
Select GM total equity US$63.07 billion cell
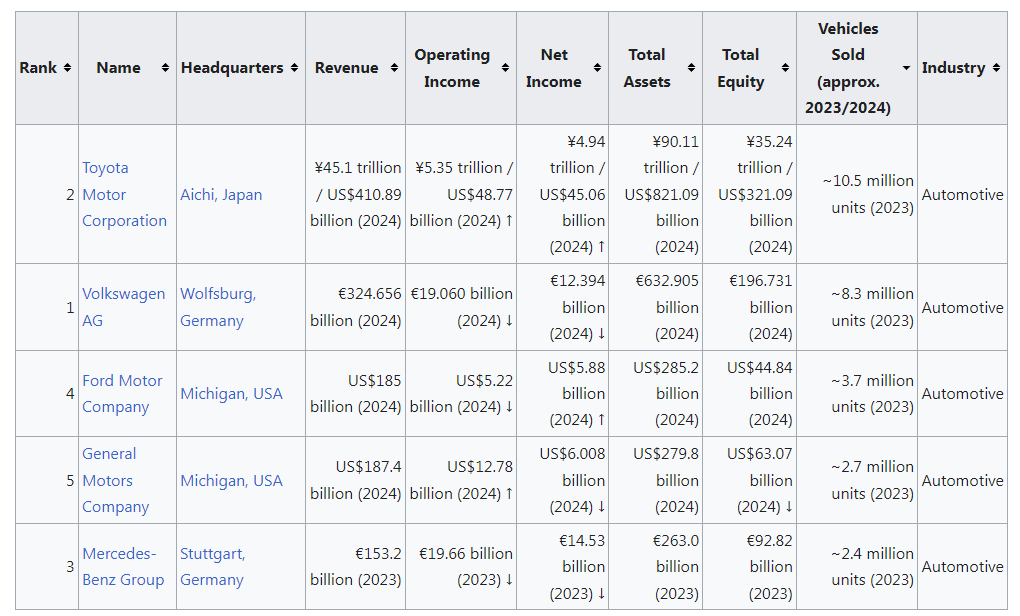(749, 480)
